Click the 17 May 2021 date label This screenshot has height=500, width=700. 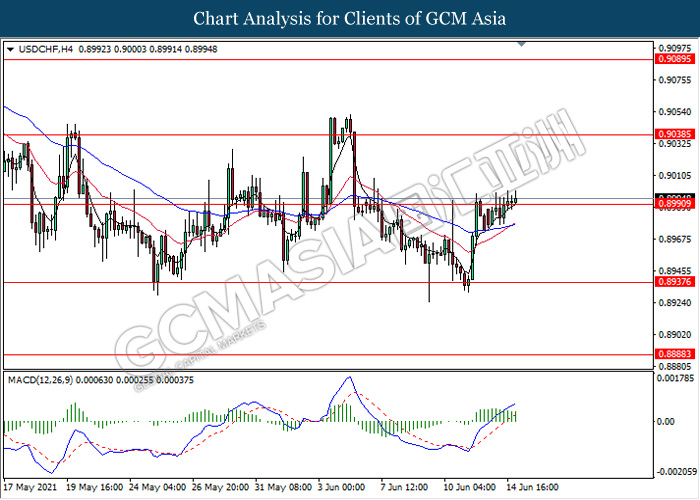point(30,487)
